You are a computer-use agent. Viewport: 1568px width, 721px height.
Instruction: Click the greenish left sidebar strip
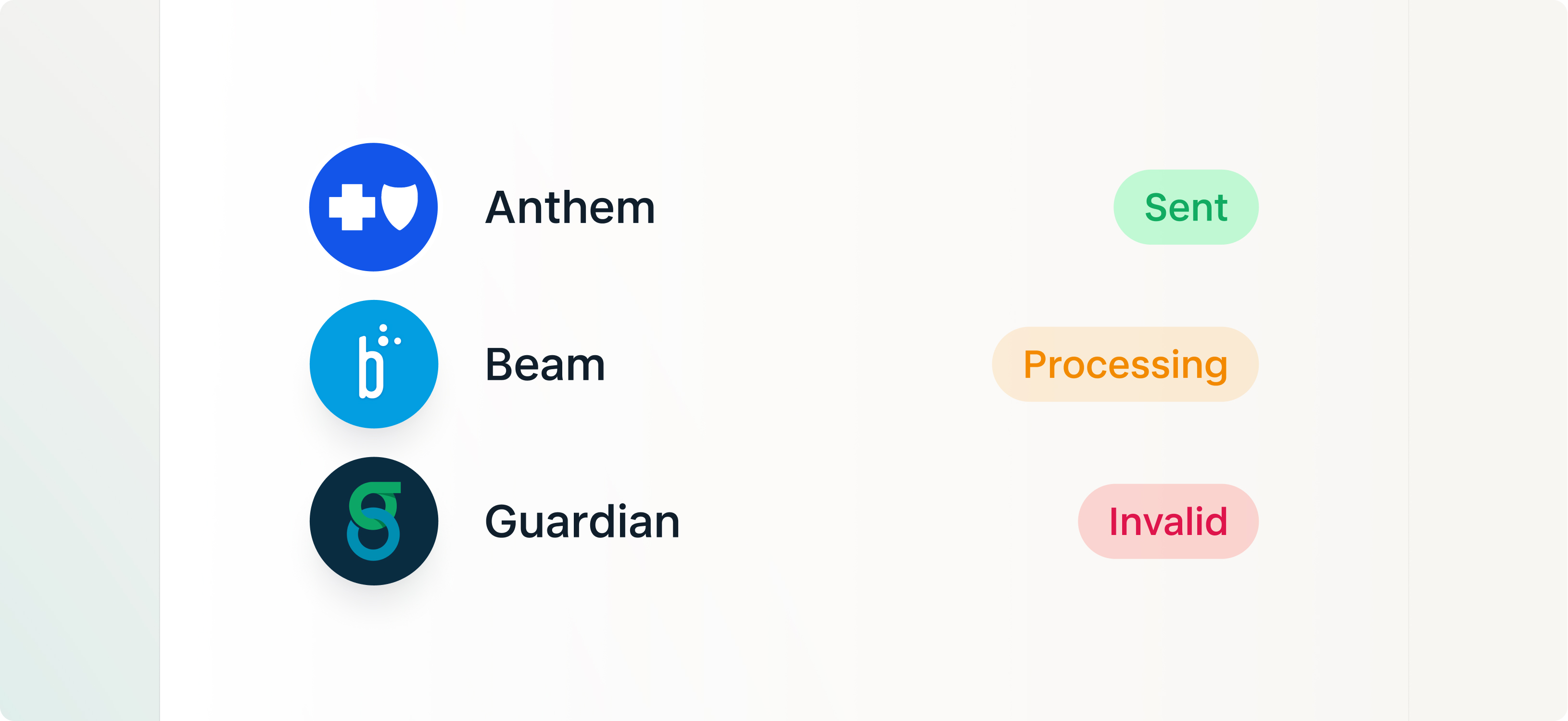(x=80, y=360)
